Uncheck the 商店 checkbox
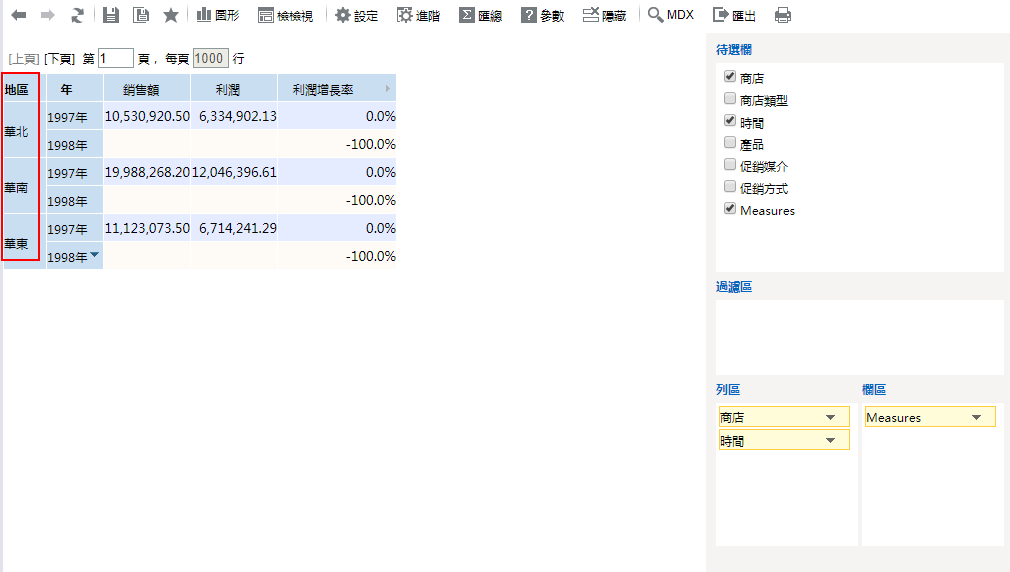The width and height of the screenshot is (1010, 572). point(730,77)
